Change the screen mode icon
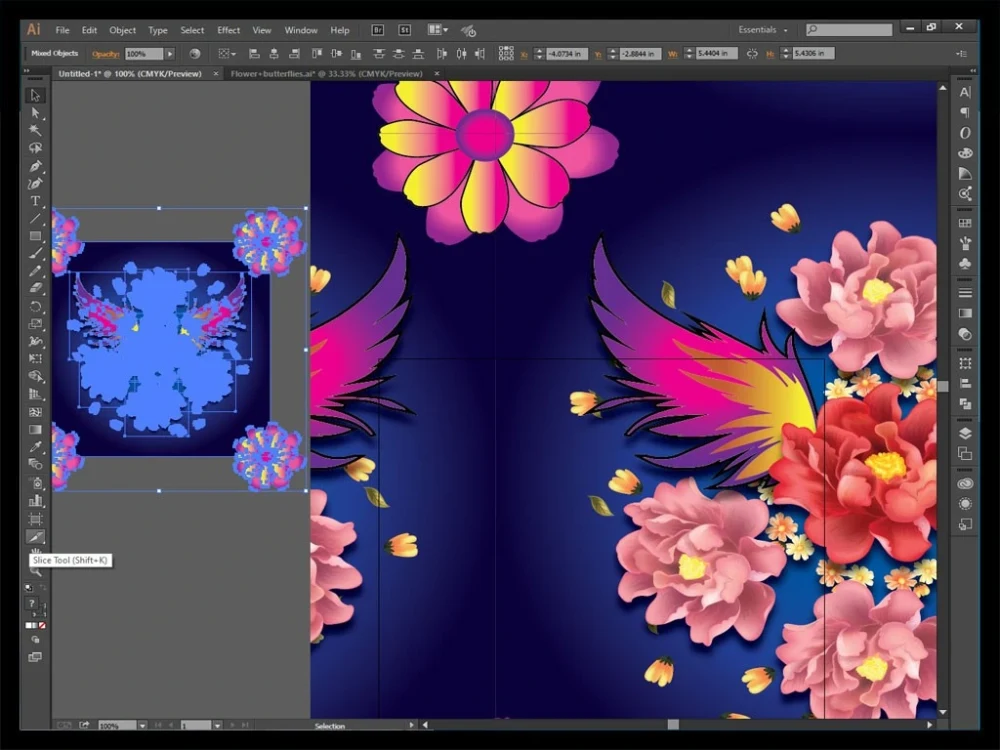The height and width of the screenshot is (750, 1000). (x=35, y=657)
